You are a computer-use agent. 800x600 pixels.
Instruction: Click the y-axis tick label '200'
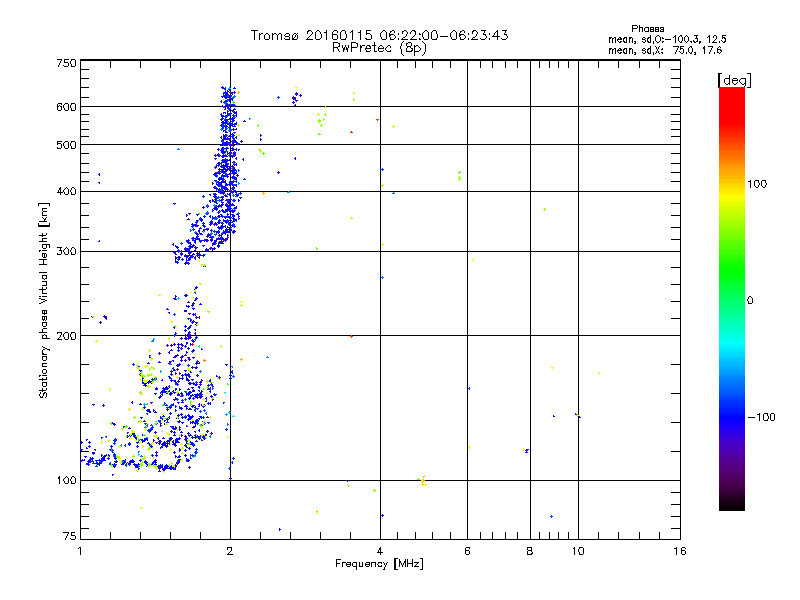point(66,336)
